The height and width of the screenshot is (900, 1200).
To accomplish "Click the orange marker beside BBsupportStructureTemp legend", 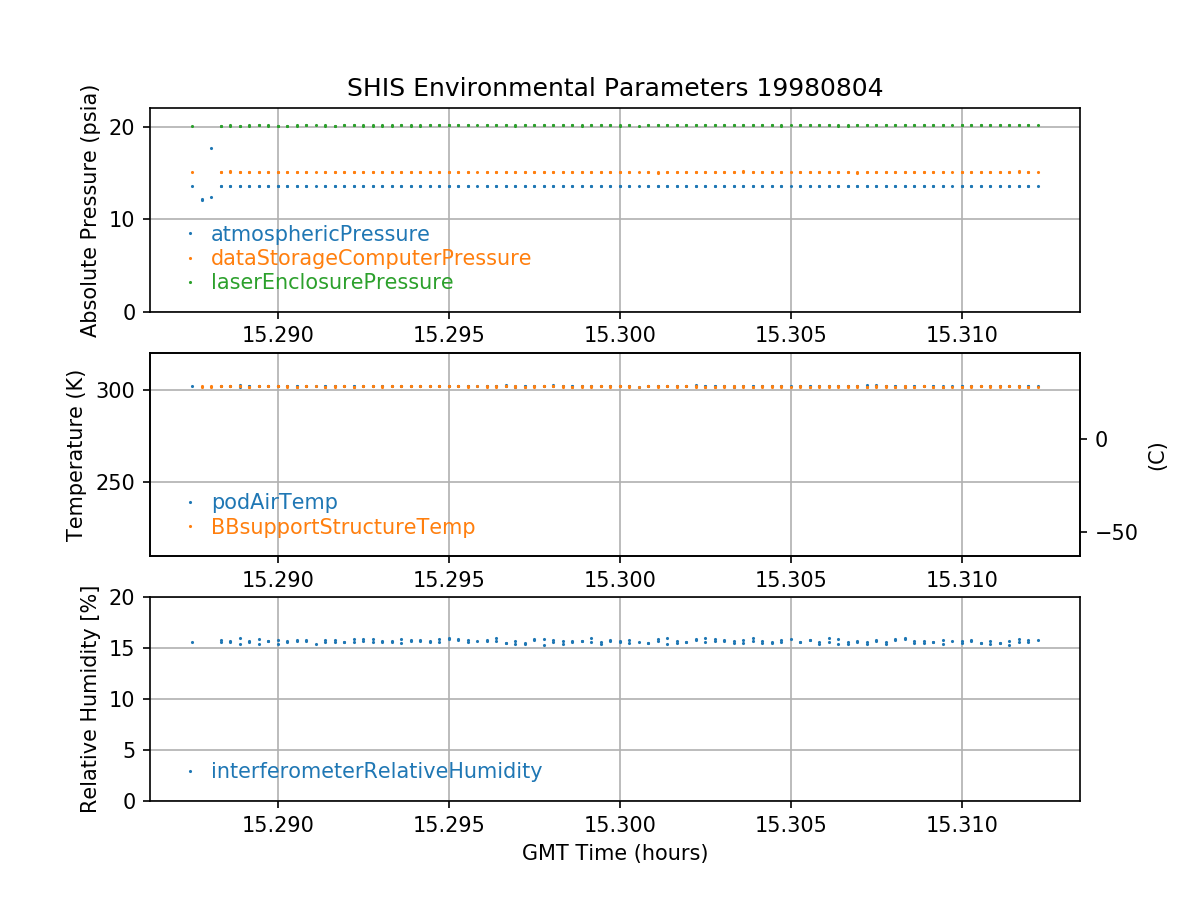I will 190,526.
